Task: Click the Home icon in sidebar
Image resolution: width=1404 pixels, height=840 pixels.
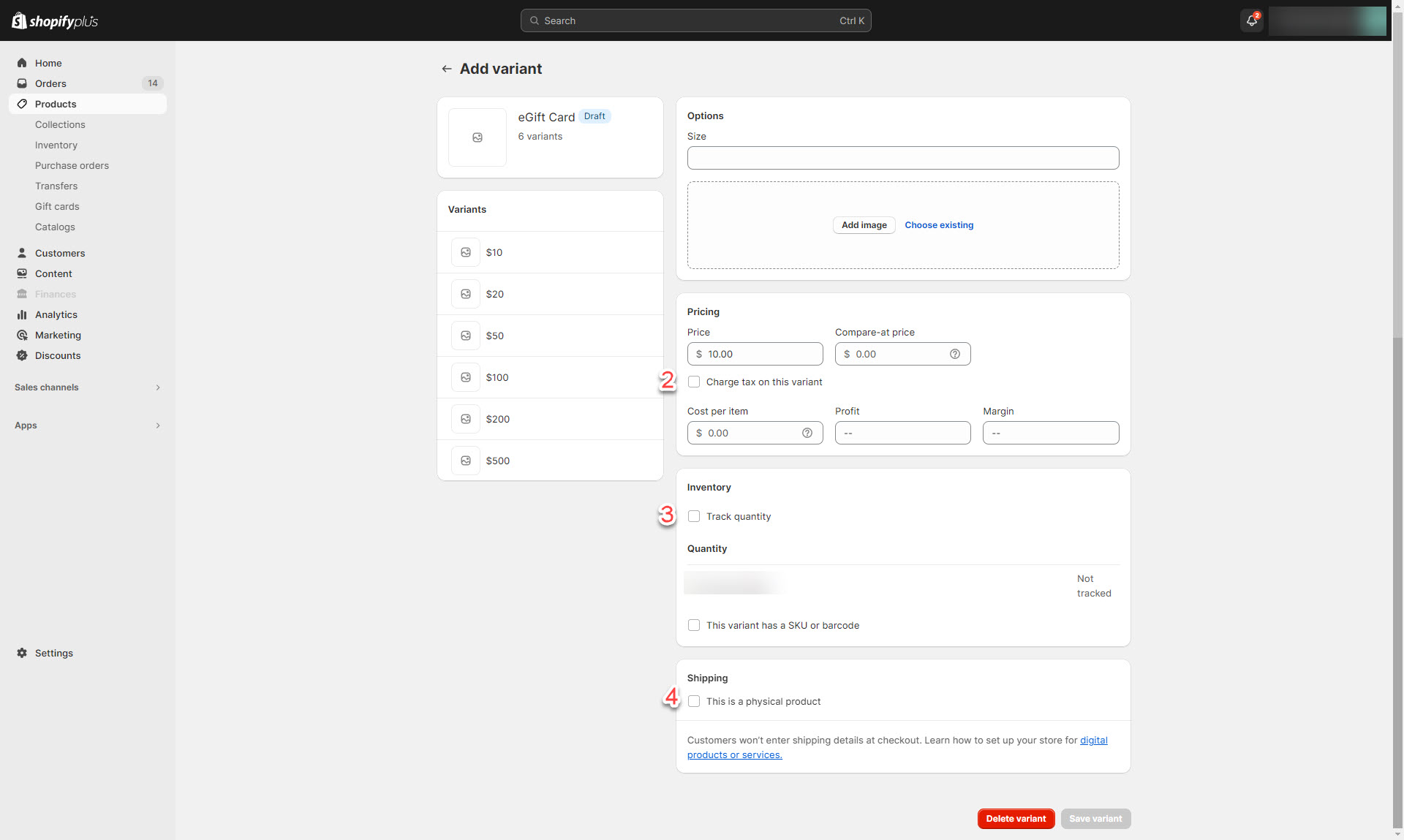Action: (22, 63)
